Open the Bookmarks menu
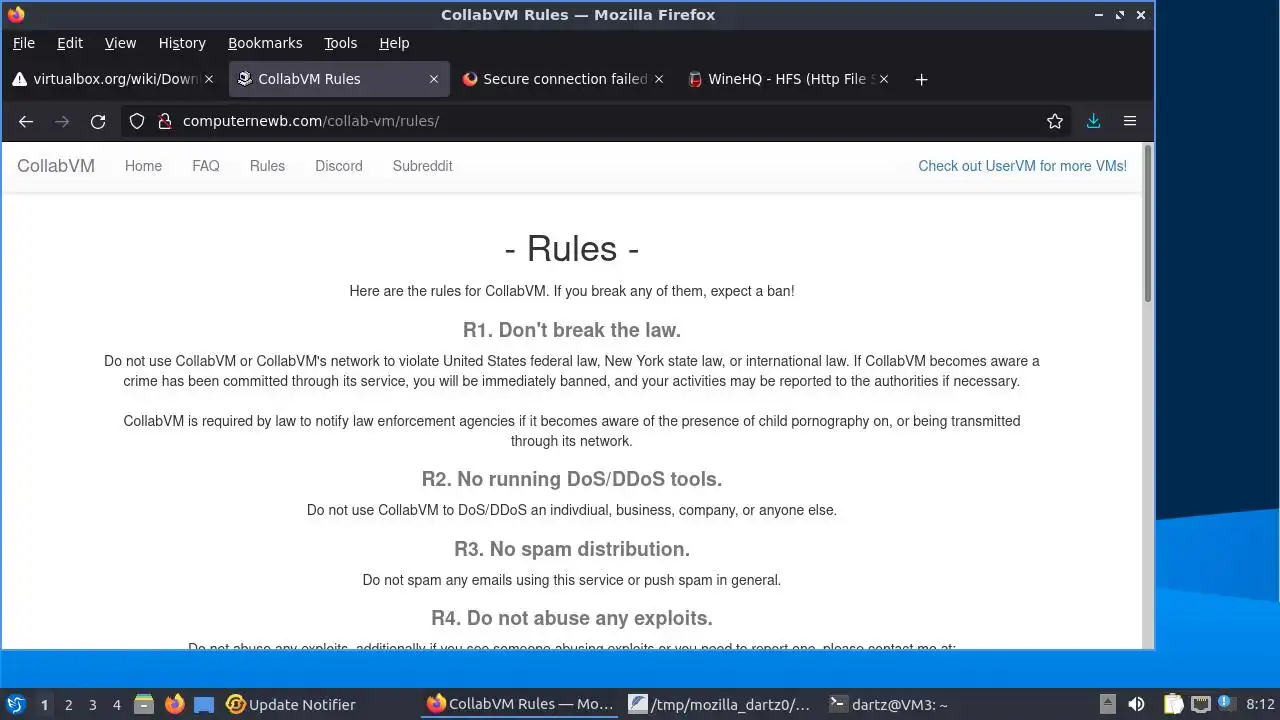Screen dimensions: 1280x720 (265, 43)
